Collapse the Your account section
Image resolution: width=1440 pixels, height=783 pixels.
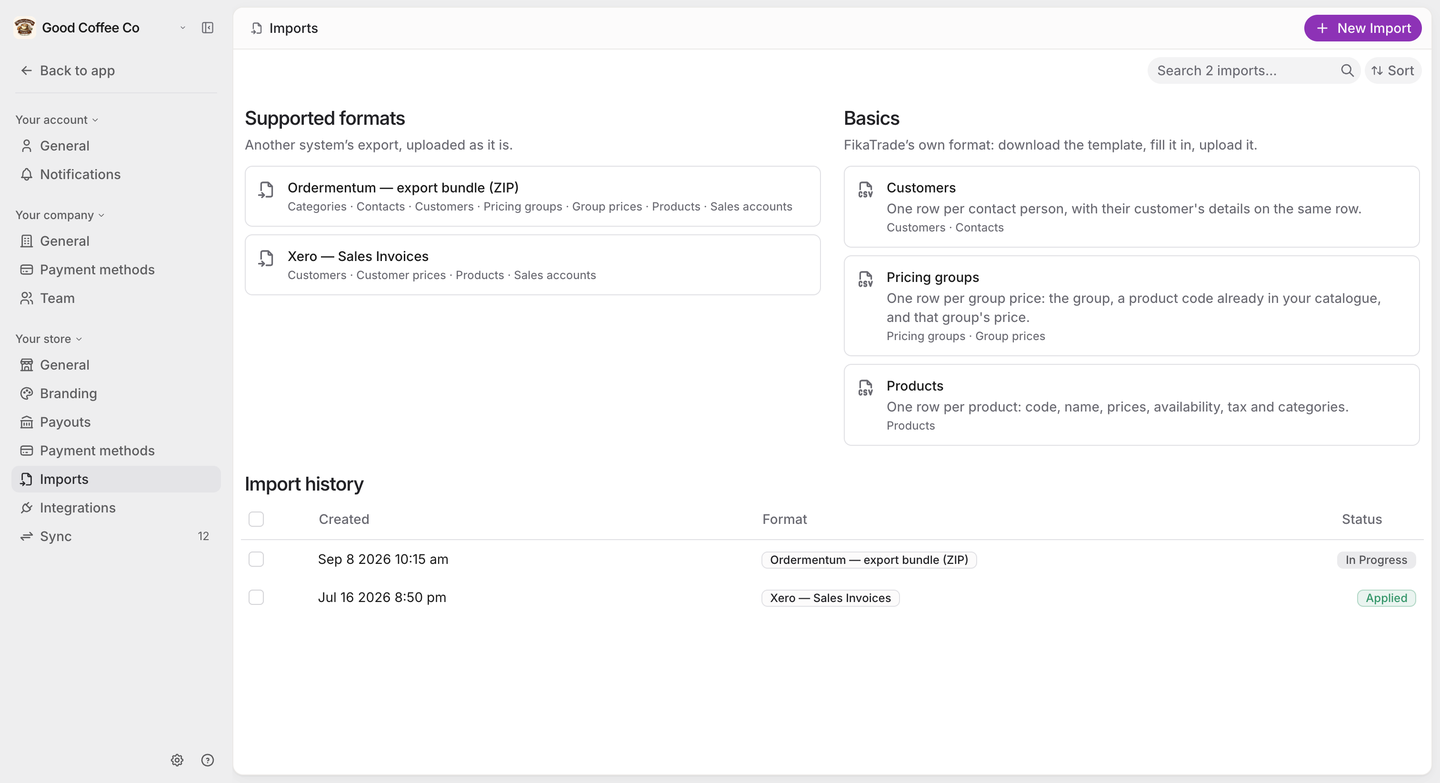[57, 120]
